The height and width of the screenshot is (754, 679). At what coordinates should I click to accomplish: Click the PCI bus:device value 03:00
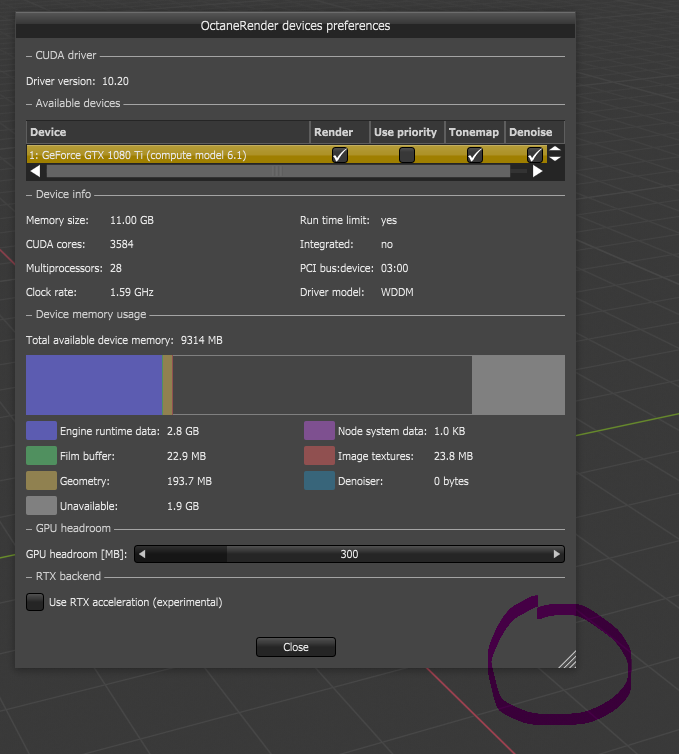tap(395, 268)
